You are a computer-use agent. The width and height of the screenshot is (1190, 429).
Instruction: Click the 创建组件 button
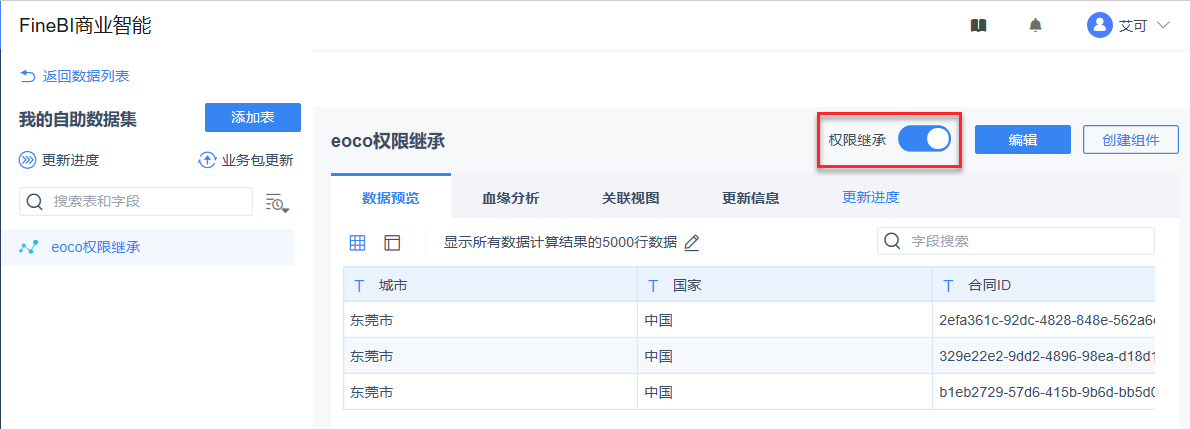tap(1130, 140)
